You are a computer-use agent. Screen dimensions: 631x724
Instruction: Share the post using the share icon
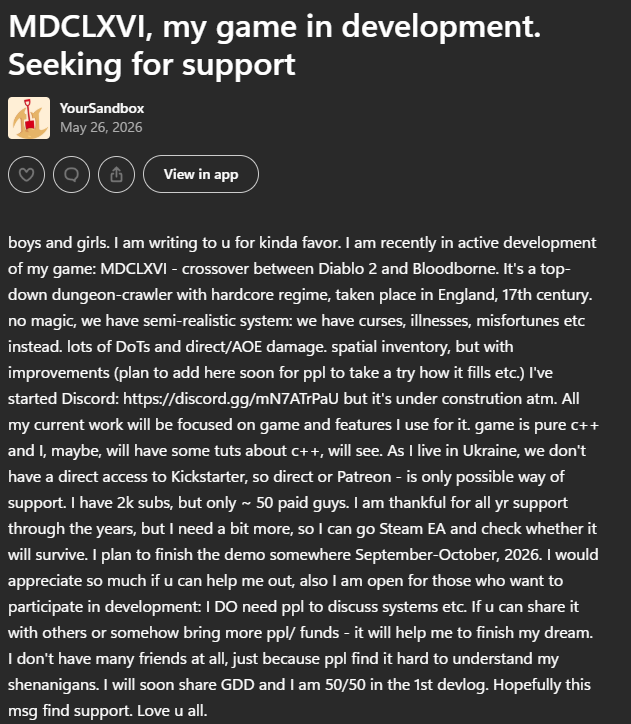(x=116, y=174)
